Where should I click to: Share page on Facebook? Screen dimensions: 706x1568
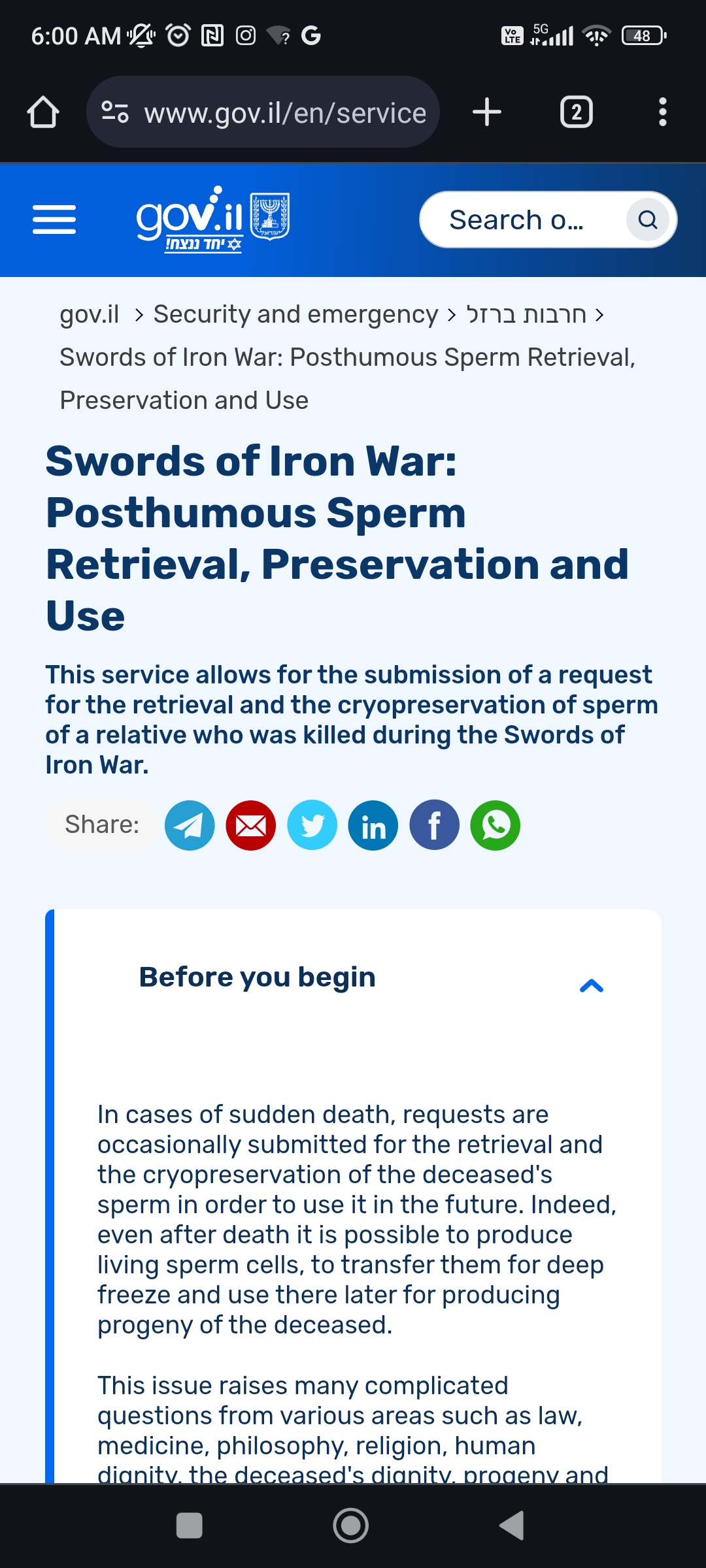pyautogui.click(x=435, y=825)
